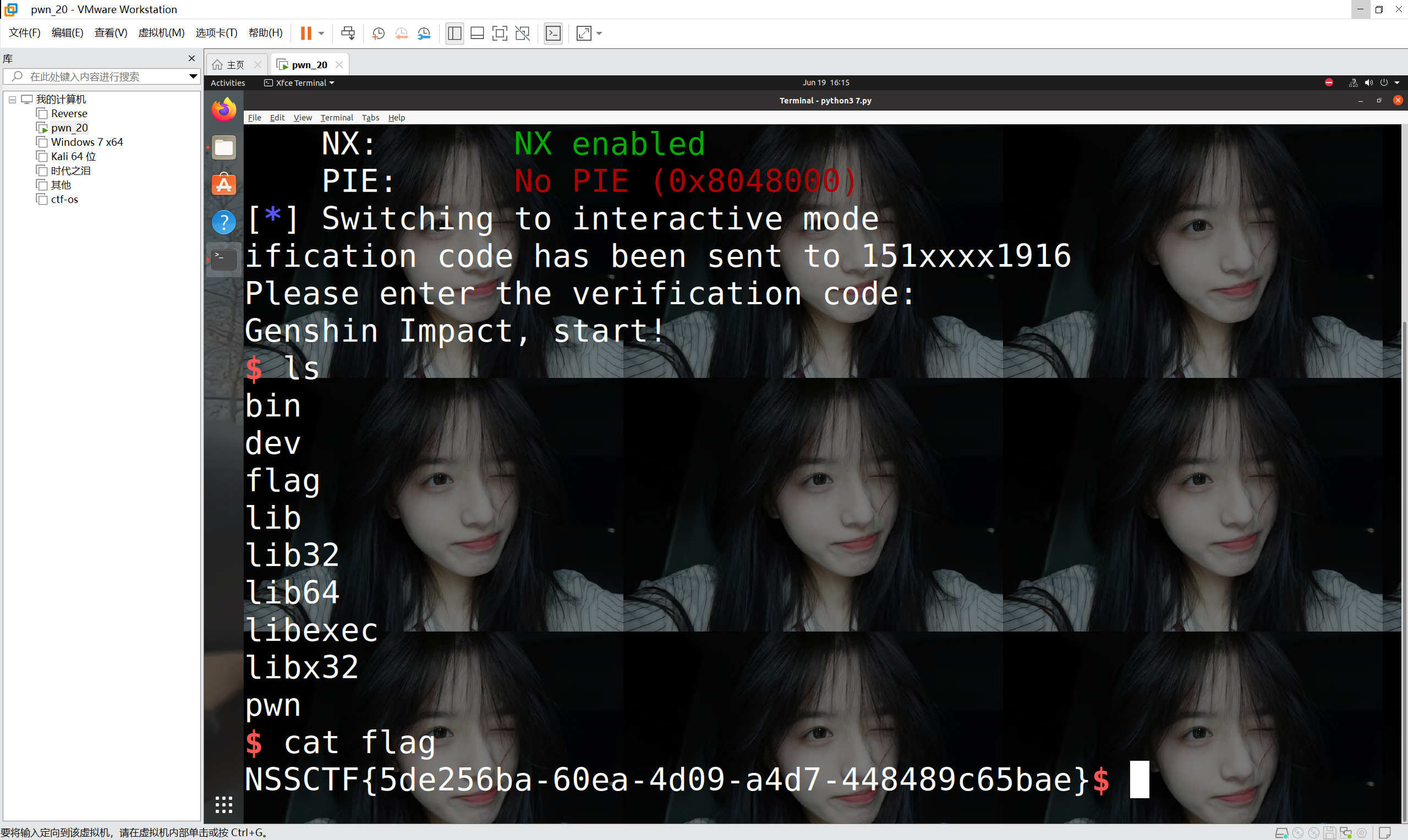
Task: Show Applications grid in the dock
Action: point(223,804)
